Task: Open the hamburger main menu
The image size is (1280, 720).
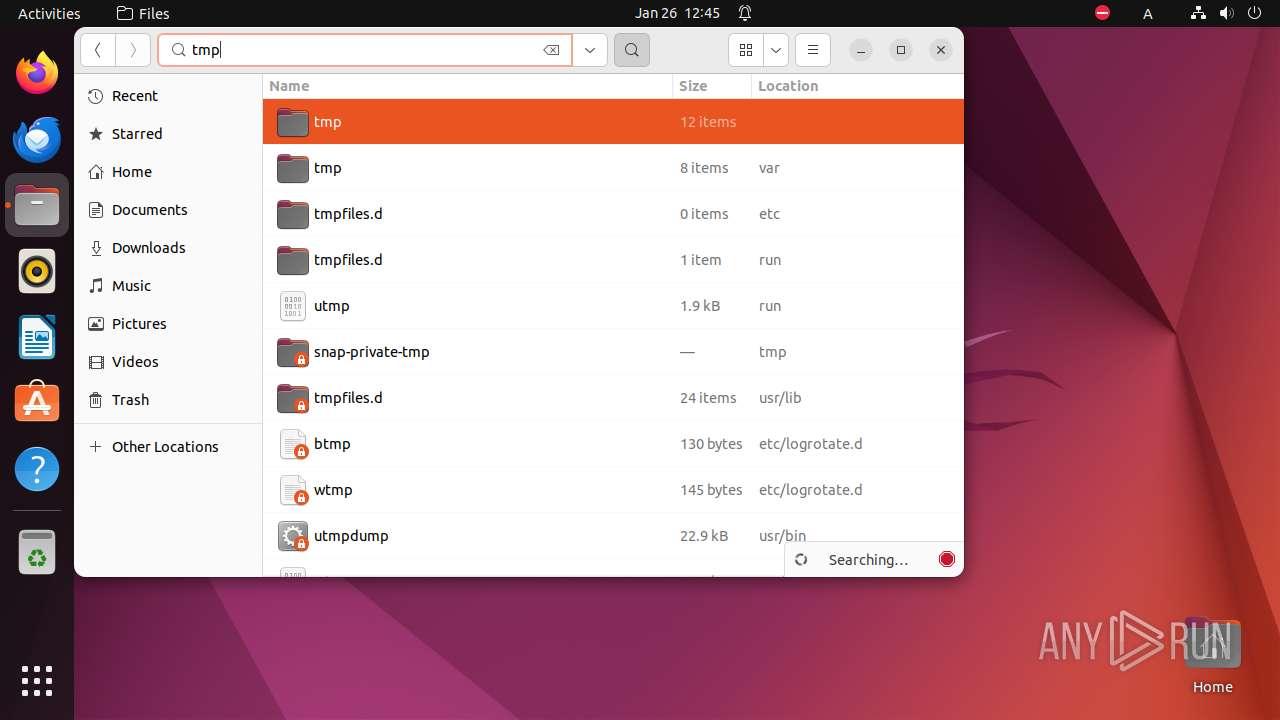Action: pyautogui.click(x=813, y=50)
